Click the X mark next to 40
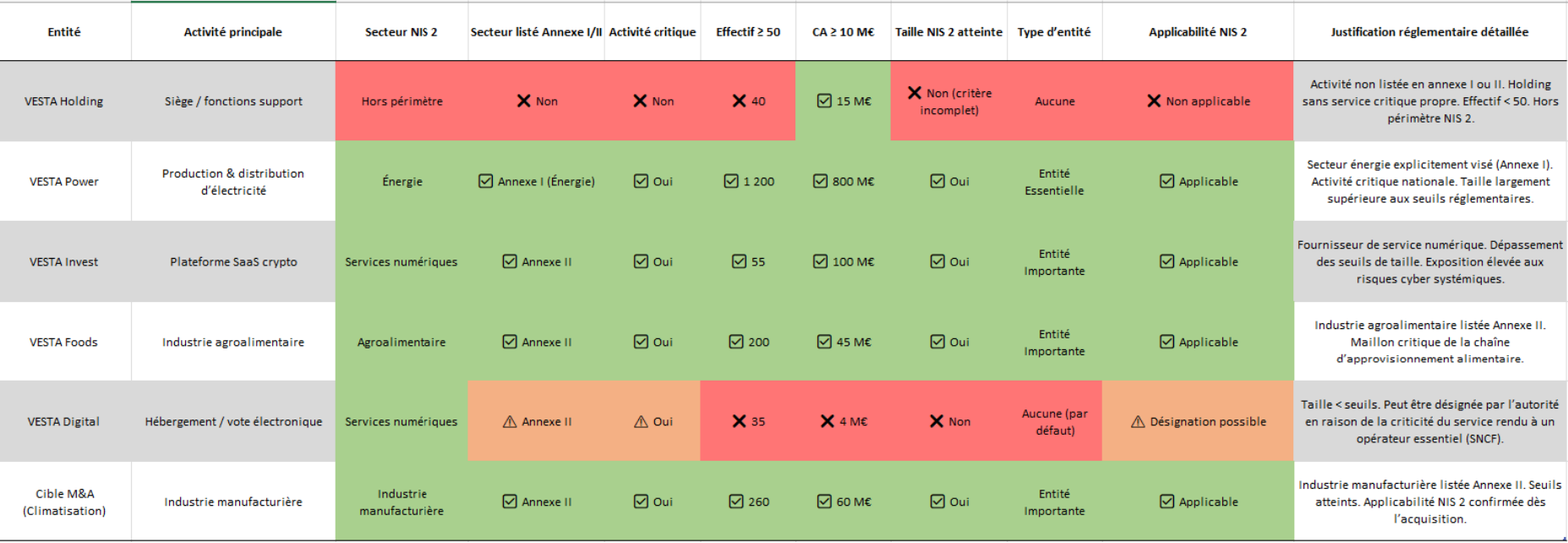1568x543 pixels. [739, 101]
